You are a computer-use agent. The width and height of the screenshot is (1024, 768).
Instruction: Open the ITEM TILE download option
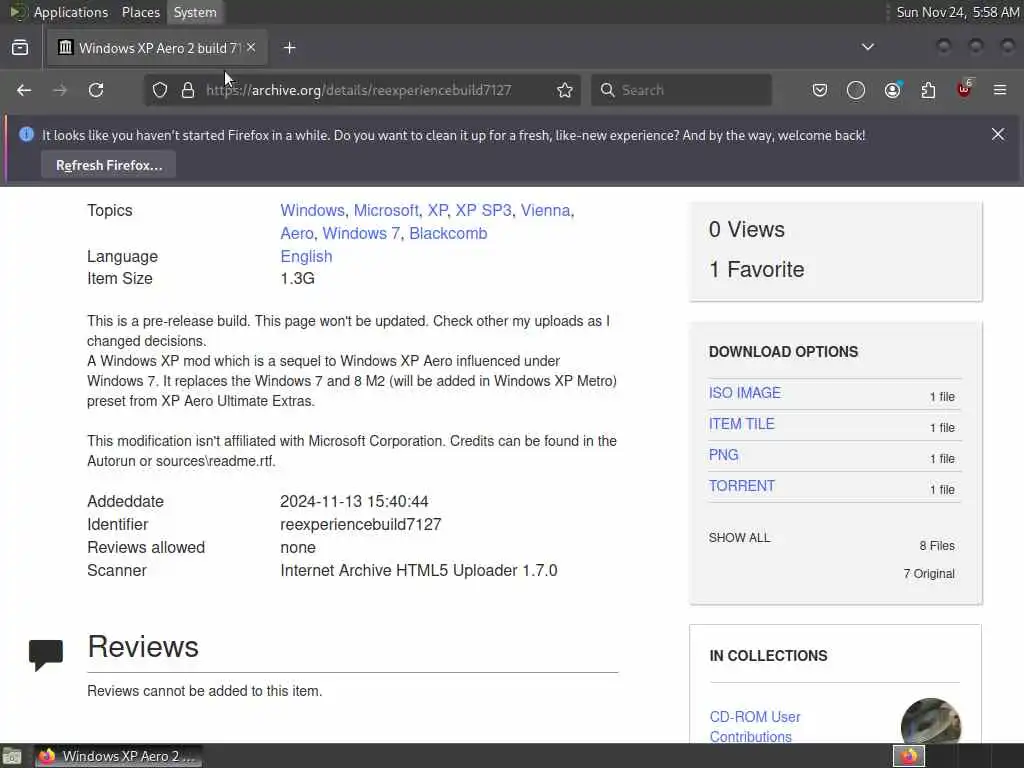[741, 424]
